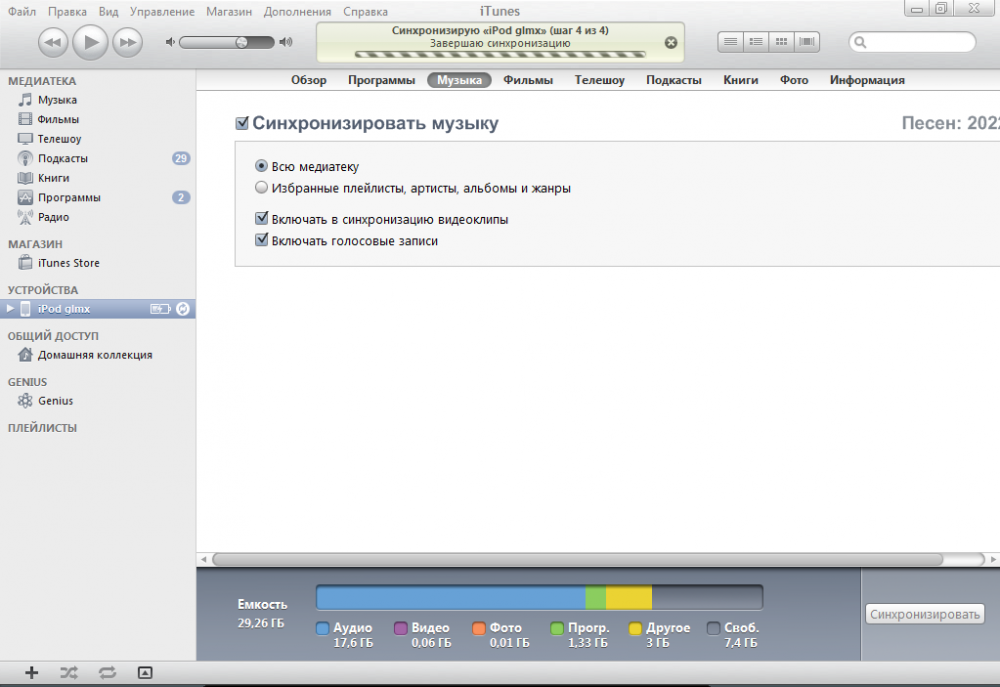Open the Управление menu
The height and width of the screenshot is (687, 1000).
click(x=162, y=11)
